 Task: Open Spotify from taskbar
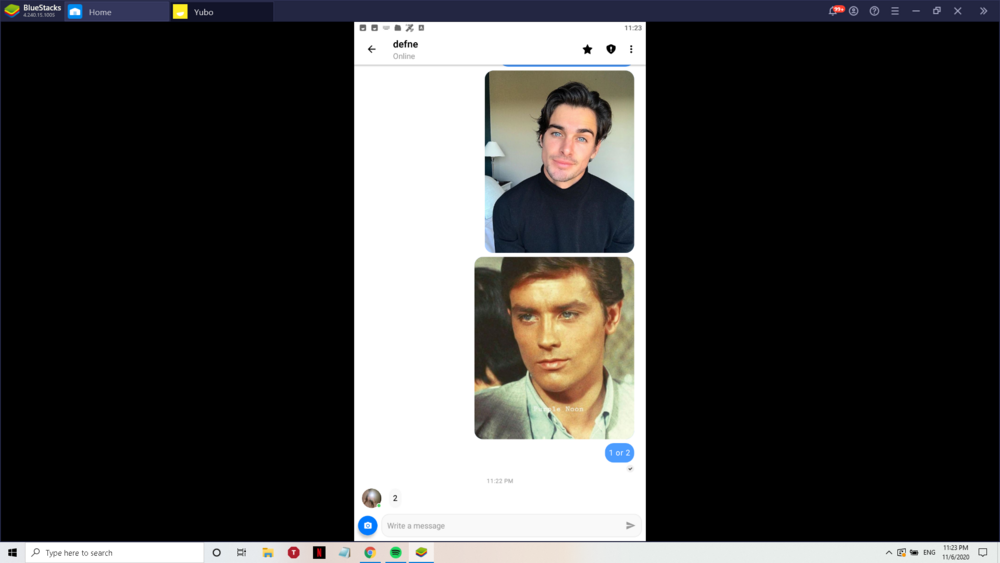click(x=395, y=553)
